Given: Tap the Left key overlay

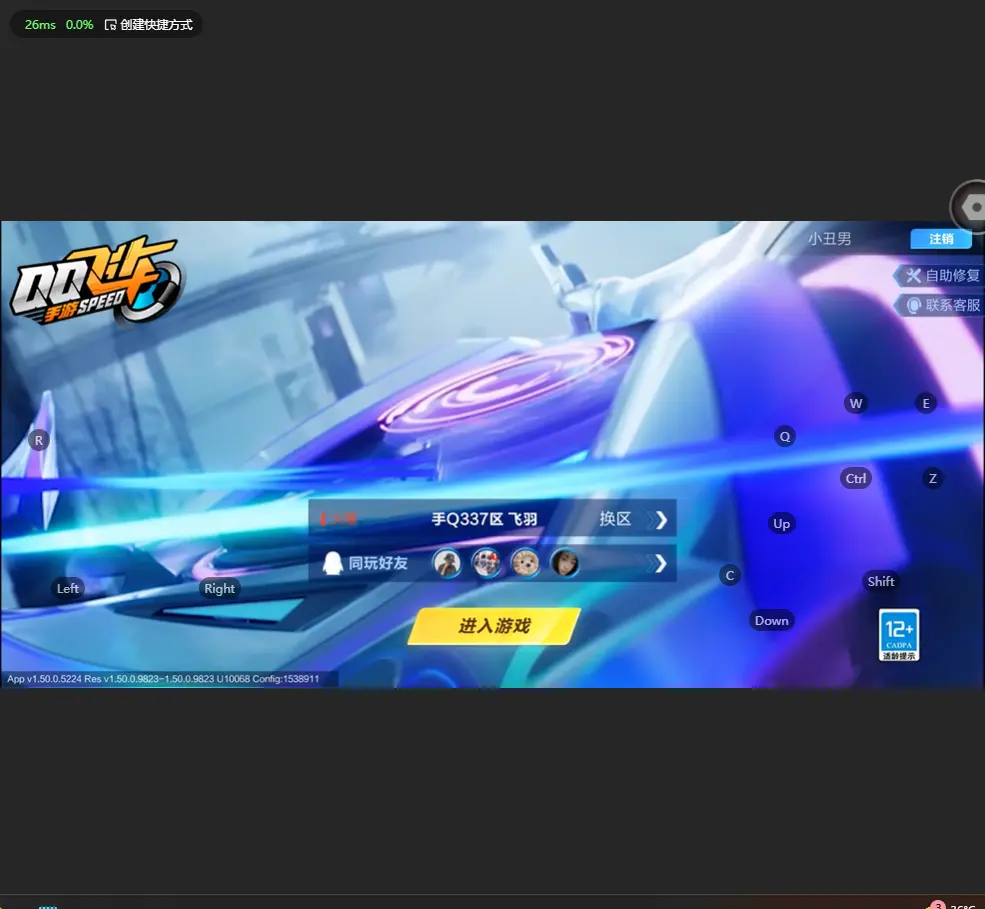Looking at the screenshot, I should pyautogui.click(x=68, y=589).
